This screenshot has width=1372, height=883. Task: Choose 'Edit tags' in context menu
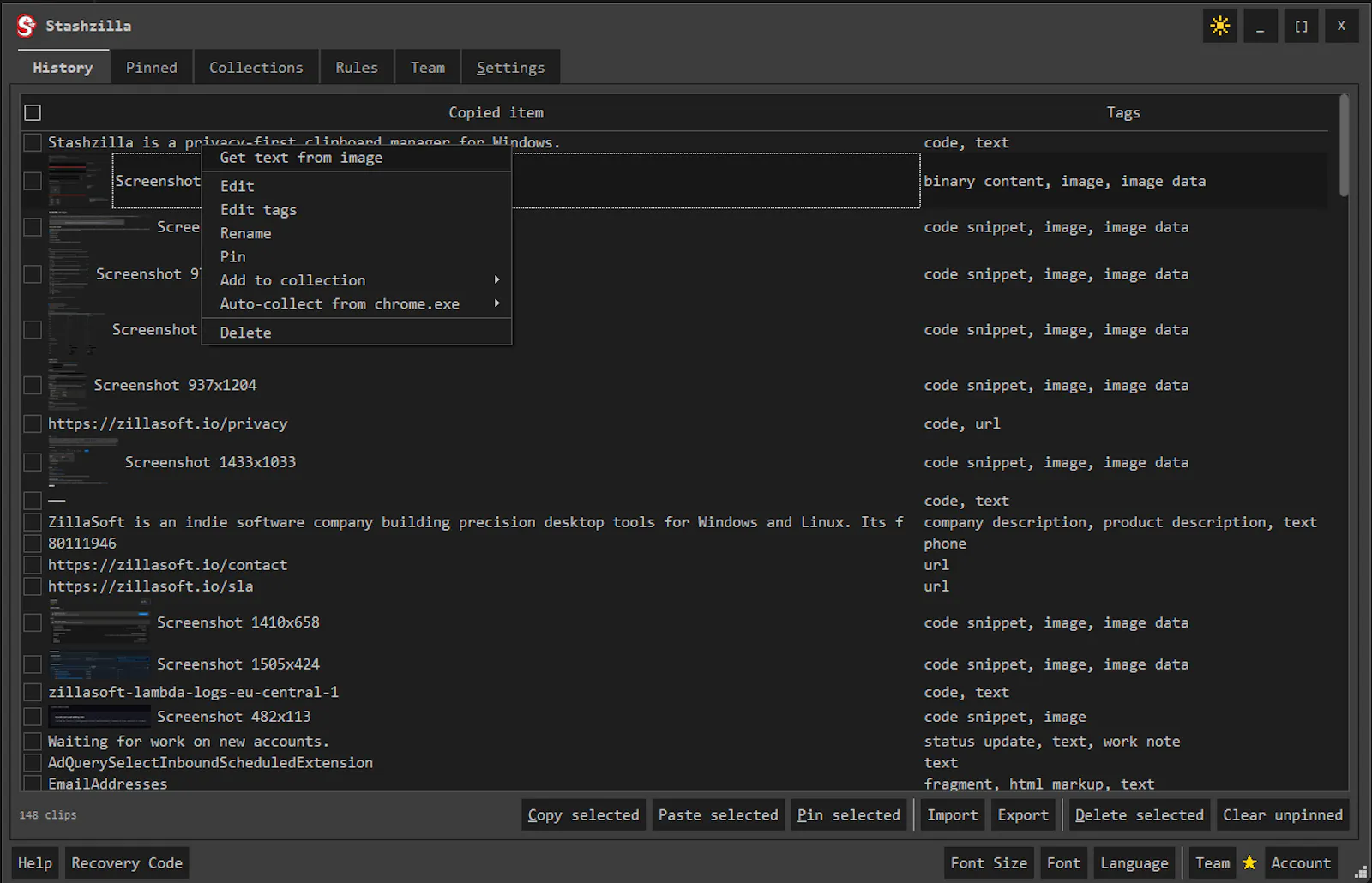pyautogui.click(x=356, y=210)
